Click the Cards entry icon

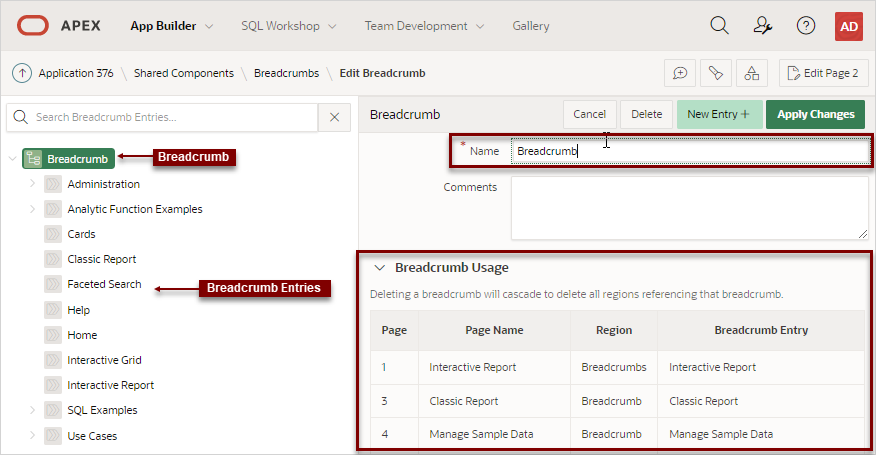53,234
